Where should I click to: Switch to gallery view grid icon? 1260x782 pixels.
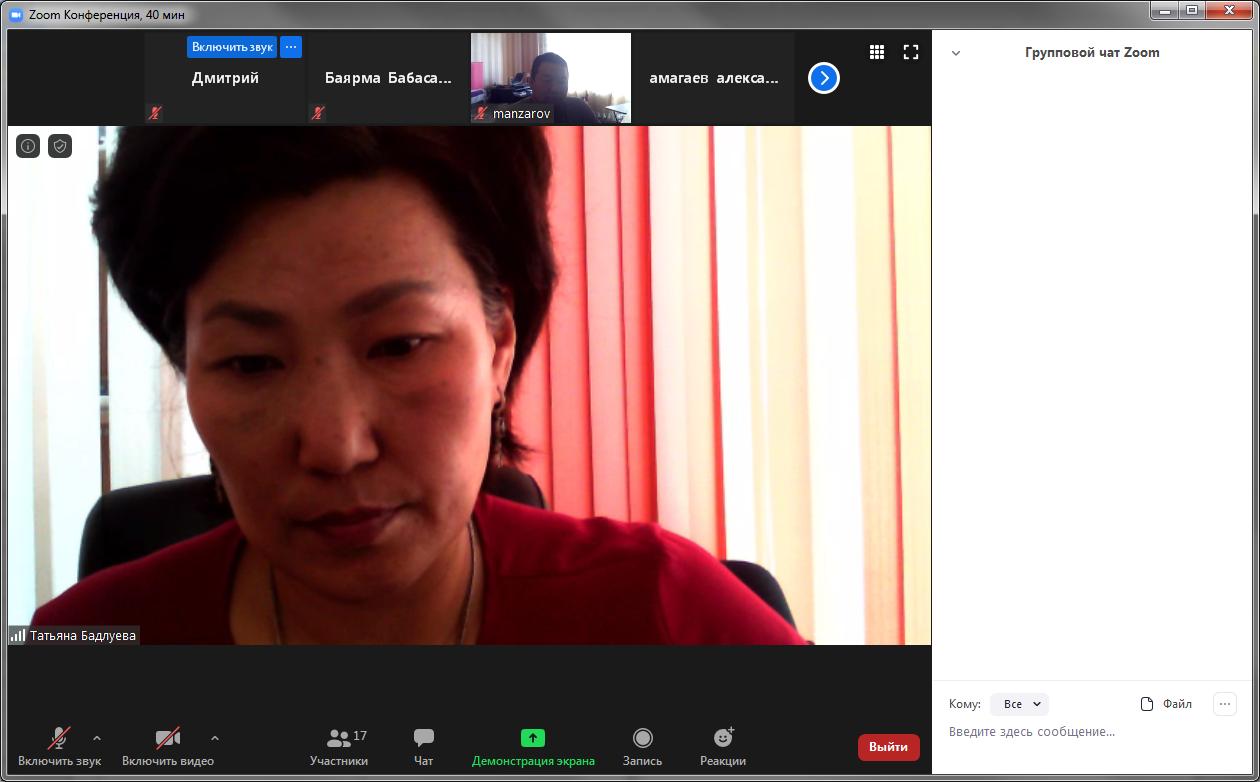pyautogui.click(x=876, y=52)
